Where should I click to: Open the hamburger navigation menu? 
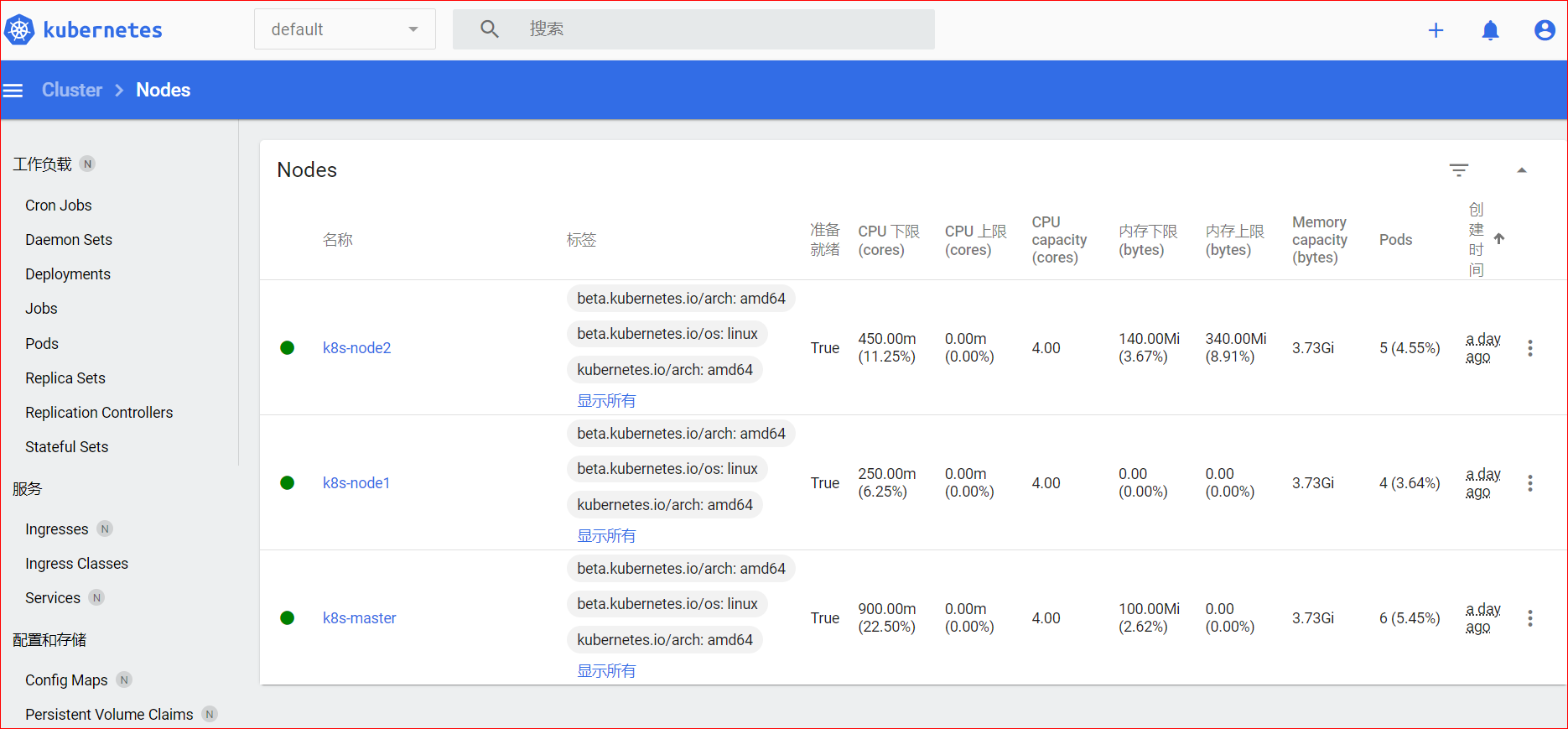click(13, 90)
